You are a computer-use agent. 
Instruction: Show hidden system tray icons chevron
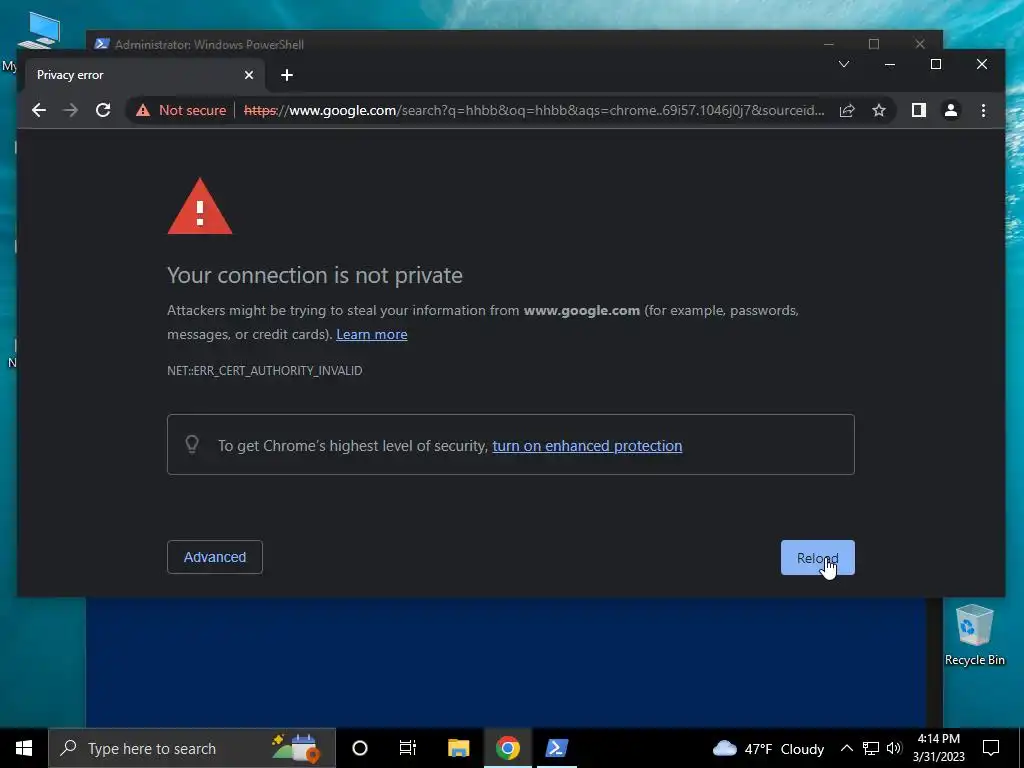(846, 748)
